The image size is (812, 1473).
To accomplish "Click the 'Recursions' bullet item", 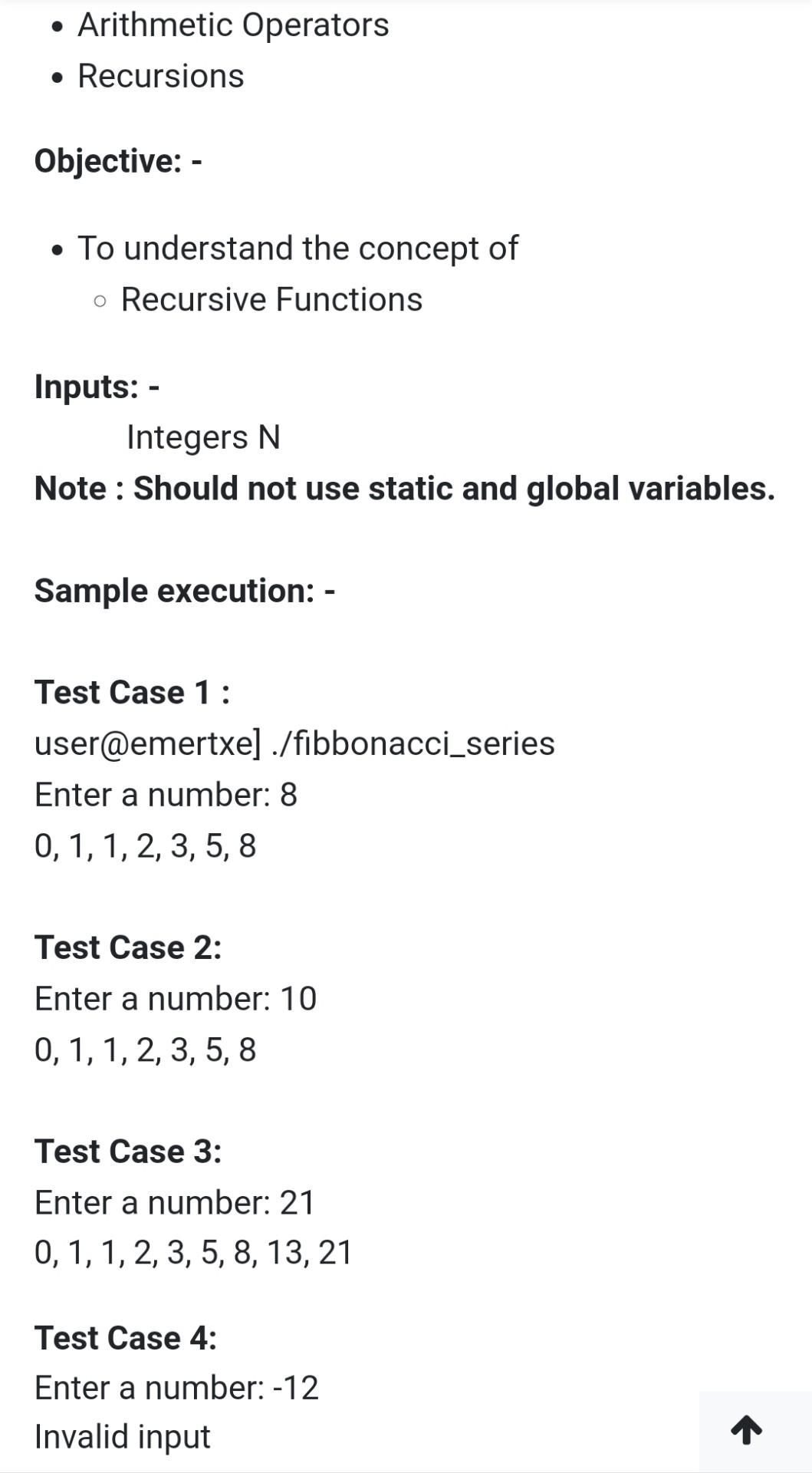I will pos(161,76).
